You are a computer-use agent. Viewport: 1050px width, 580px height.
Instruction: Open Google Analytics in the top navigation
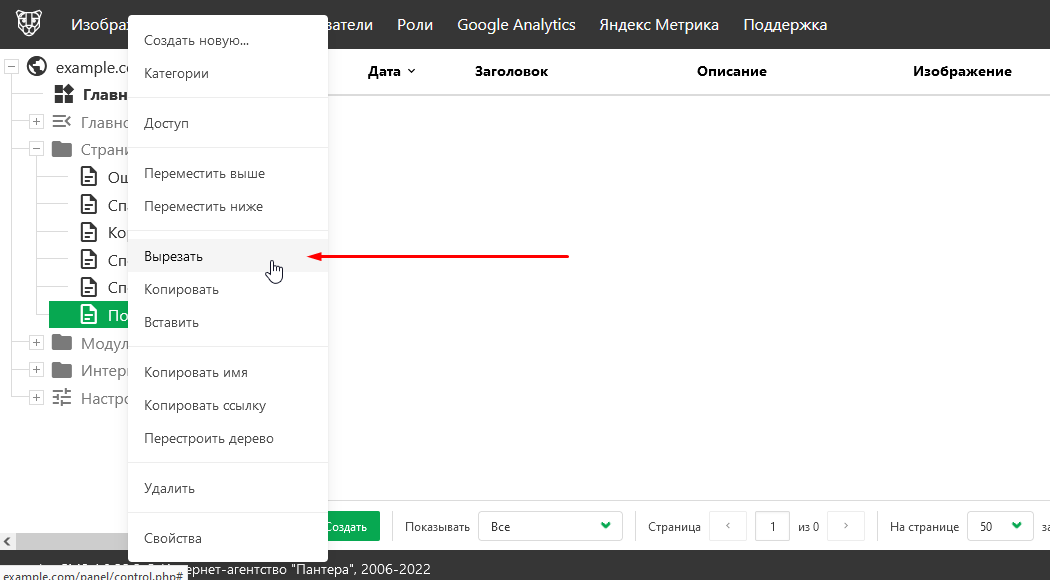(516, 25)
